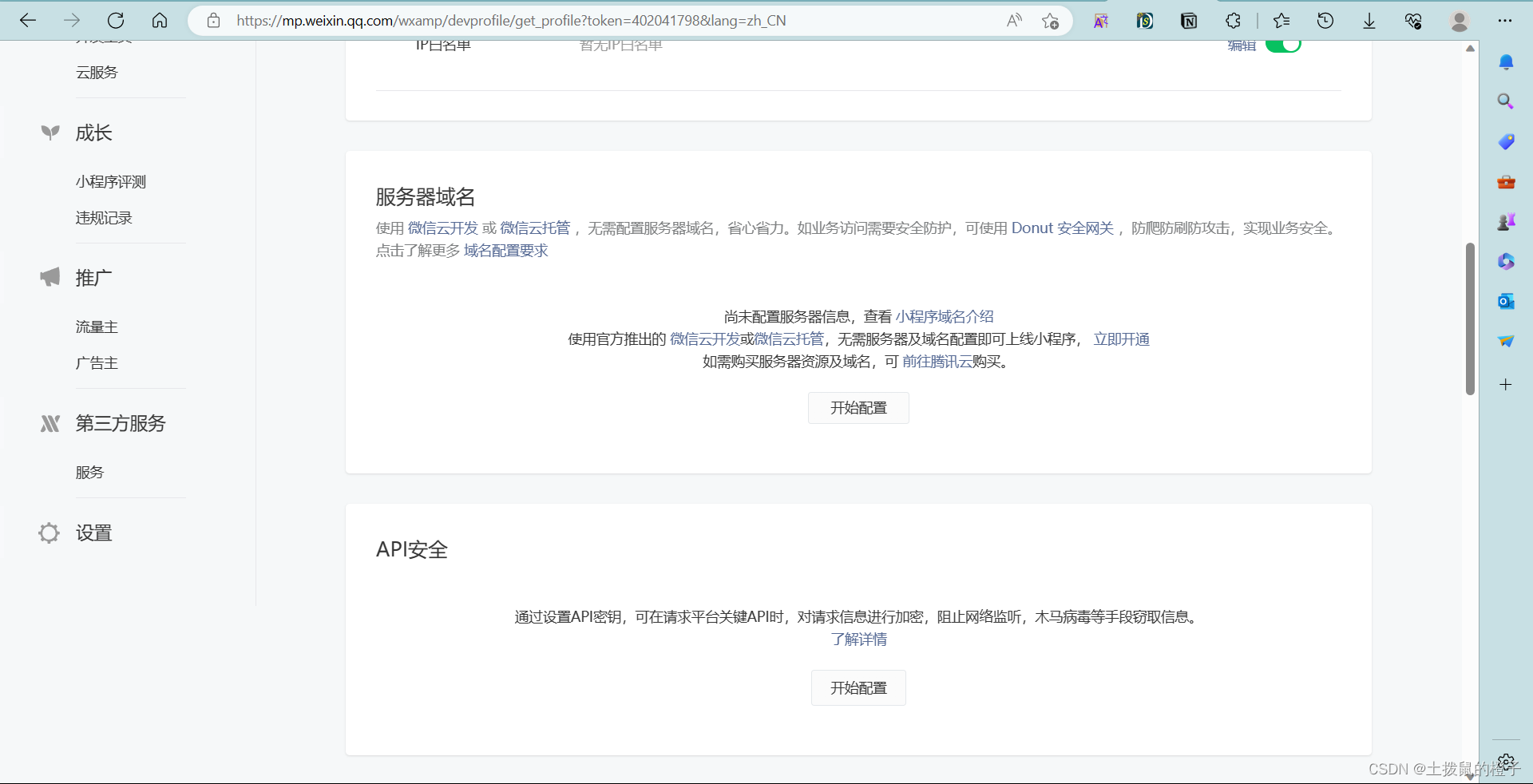The width and height of the screenshot is (1533, 784).
Task: Open the 设置 section
Action: 93,533
